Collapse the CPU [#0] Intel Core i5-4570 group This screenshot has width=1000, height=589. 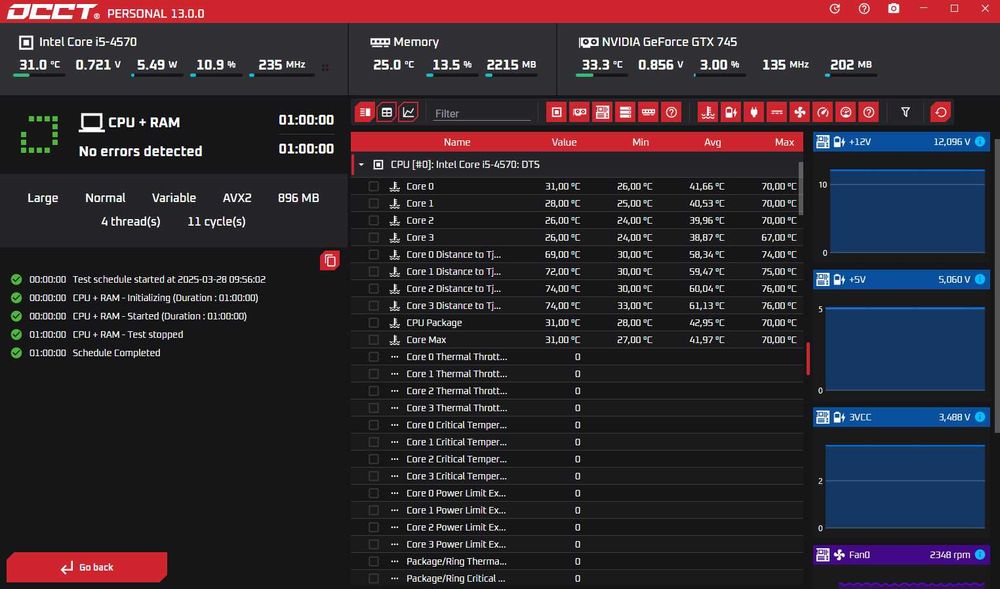click(x=361, y=164)
